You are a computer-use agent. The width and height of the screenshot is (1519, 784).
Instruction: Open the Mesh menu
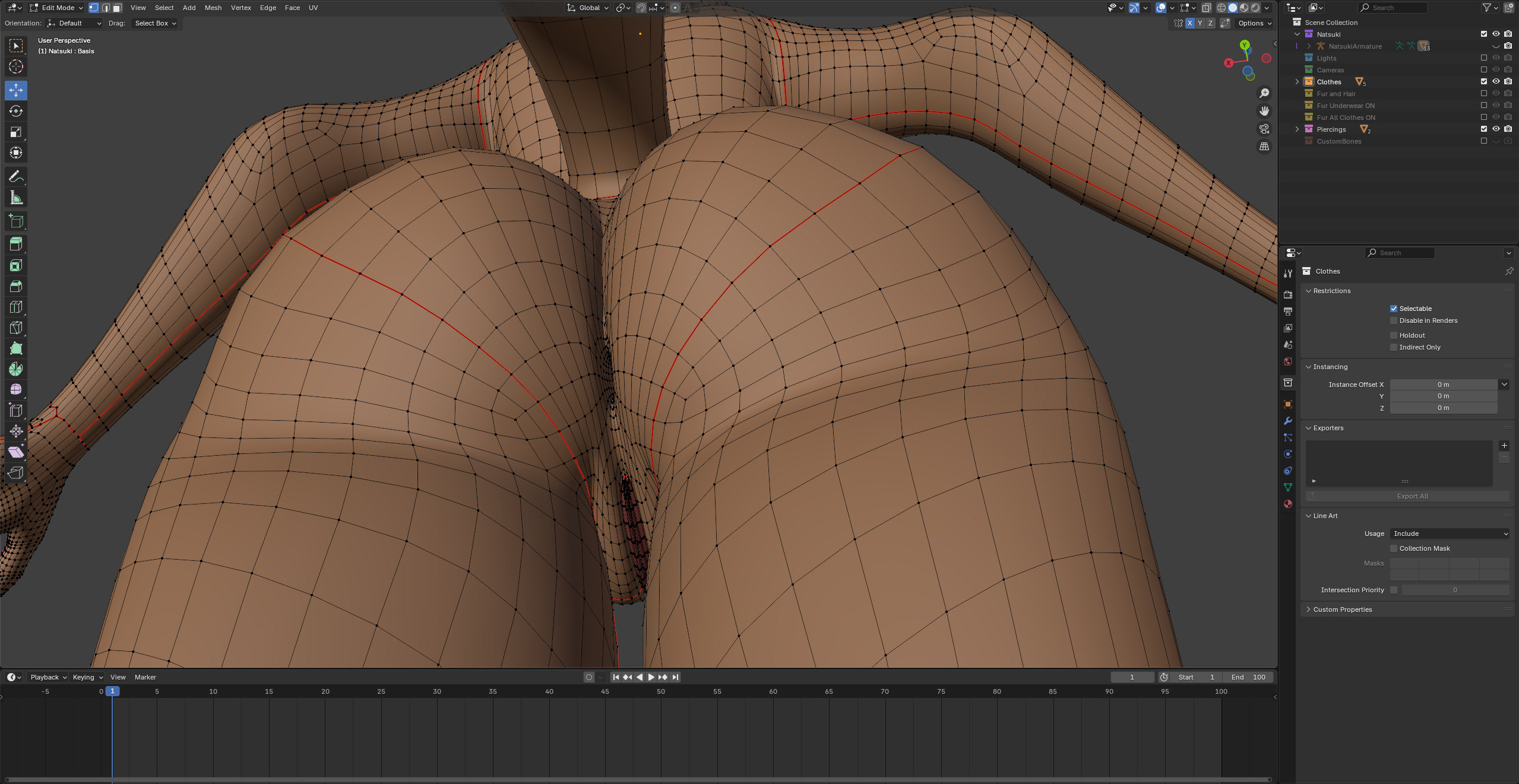[213, 8]
